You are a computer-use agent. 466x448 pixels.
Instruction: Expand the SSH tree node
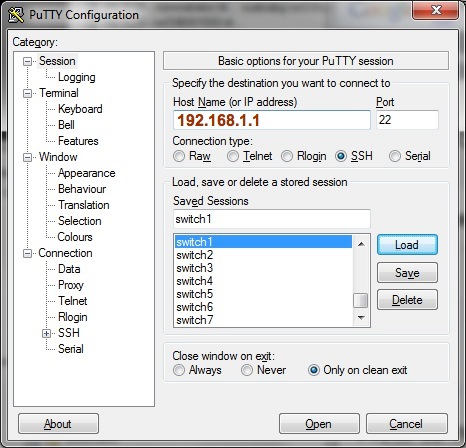coord(46,333)
